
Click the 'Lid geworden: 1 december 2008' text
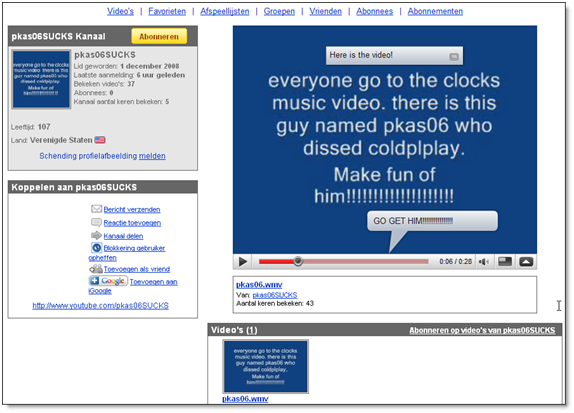pos(126,66)
